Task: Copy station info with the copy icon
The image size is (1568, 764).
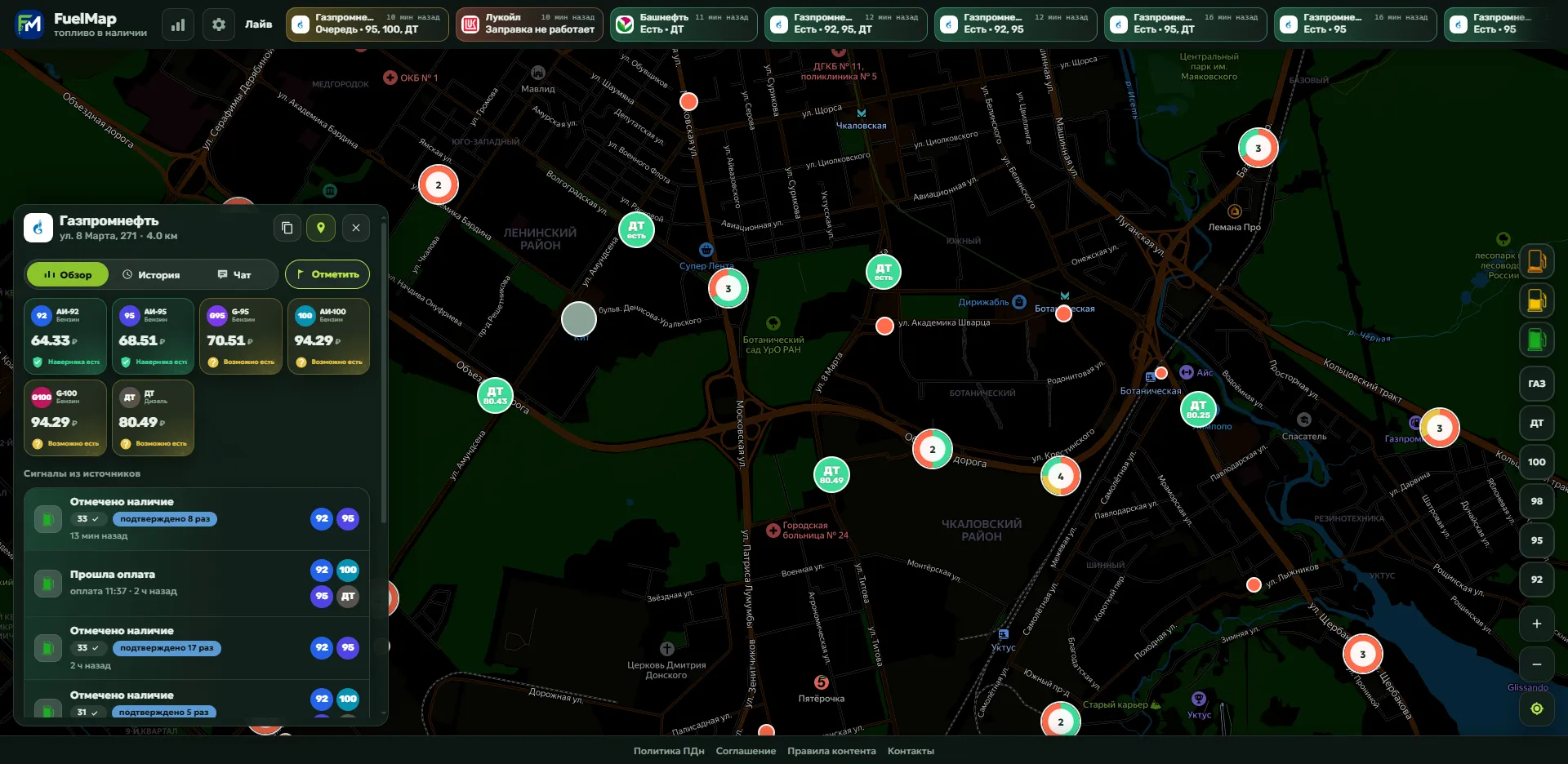Action: click(287, 228)
